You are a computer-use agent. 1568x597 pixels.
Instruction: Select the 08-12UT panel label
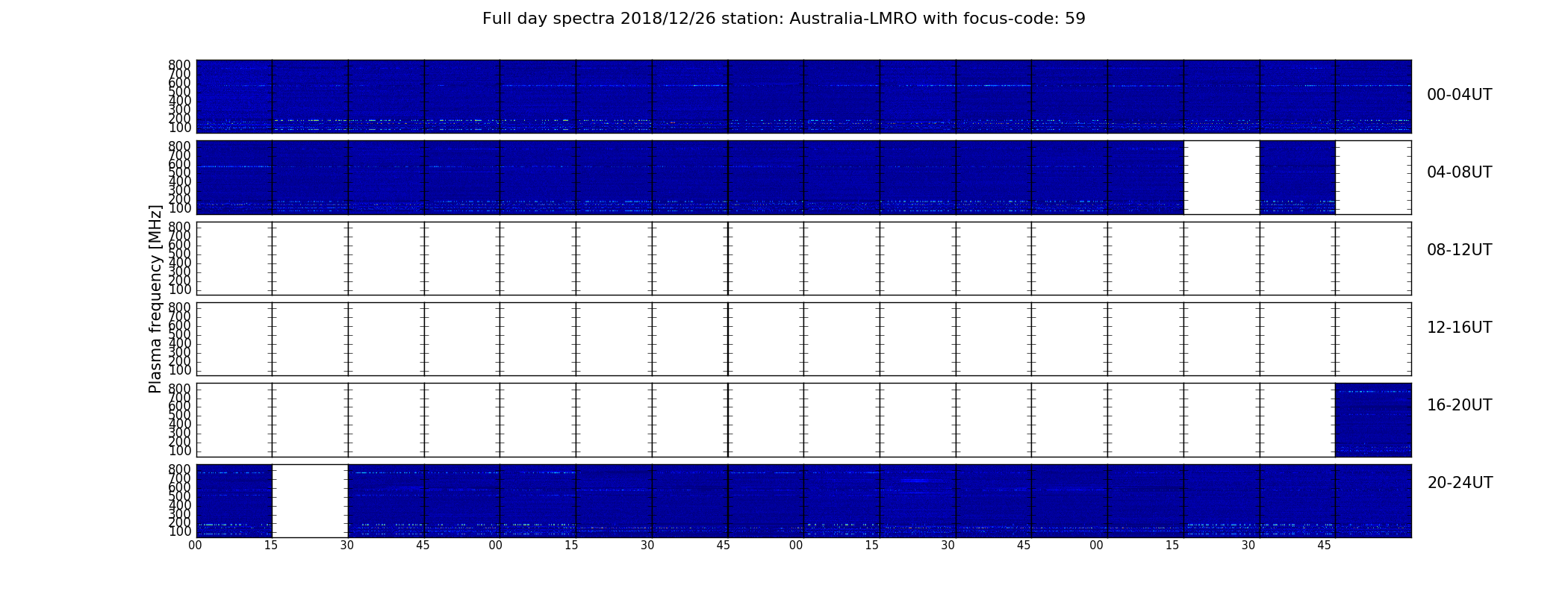[x=1459, y=250]
